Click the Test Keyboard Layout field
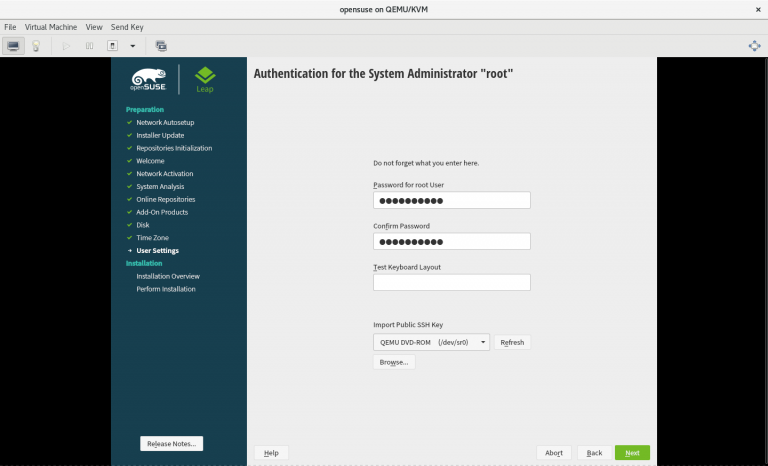 tap(452, 282)
